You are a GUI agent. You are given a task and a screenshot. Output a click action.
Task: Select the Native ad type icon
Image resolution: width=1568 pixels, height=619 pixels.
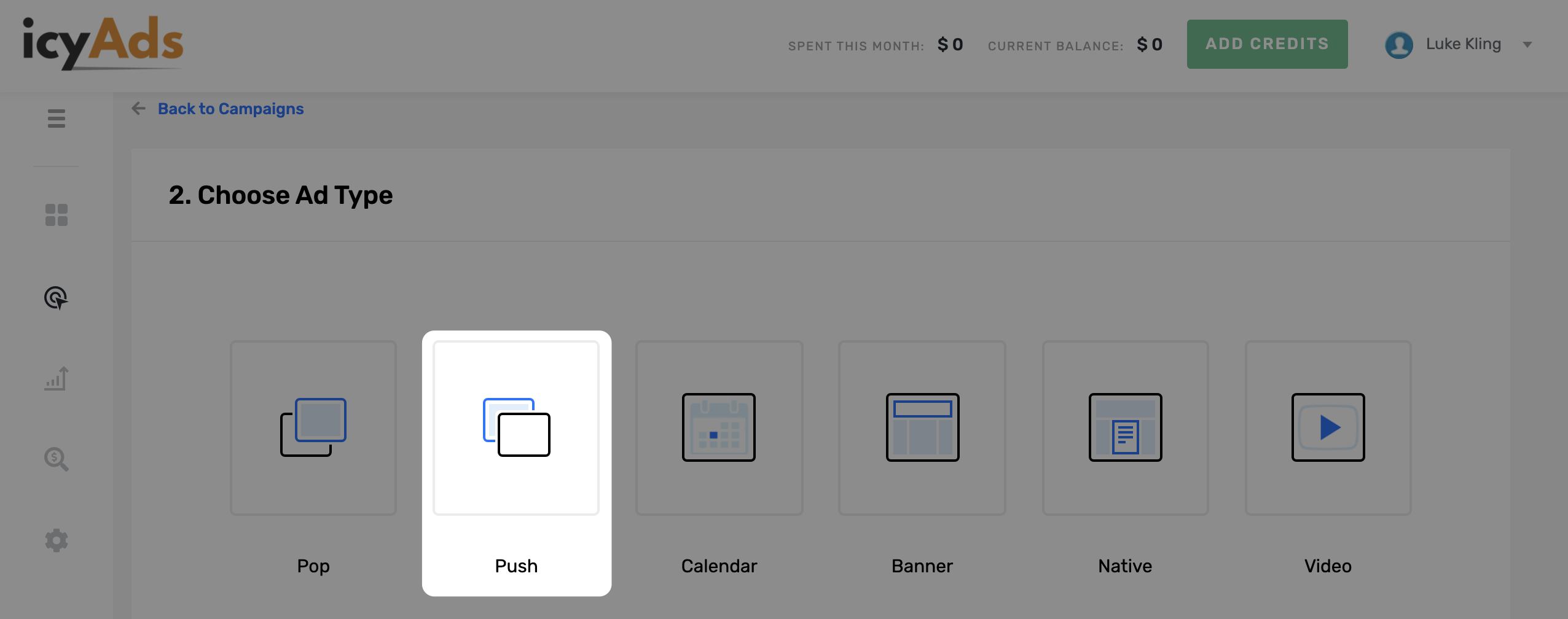(x=1125, y=427)
